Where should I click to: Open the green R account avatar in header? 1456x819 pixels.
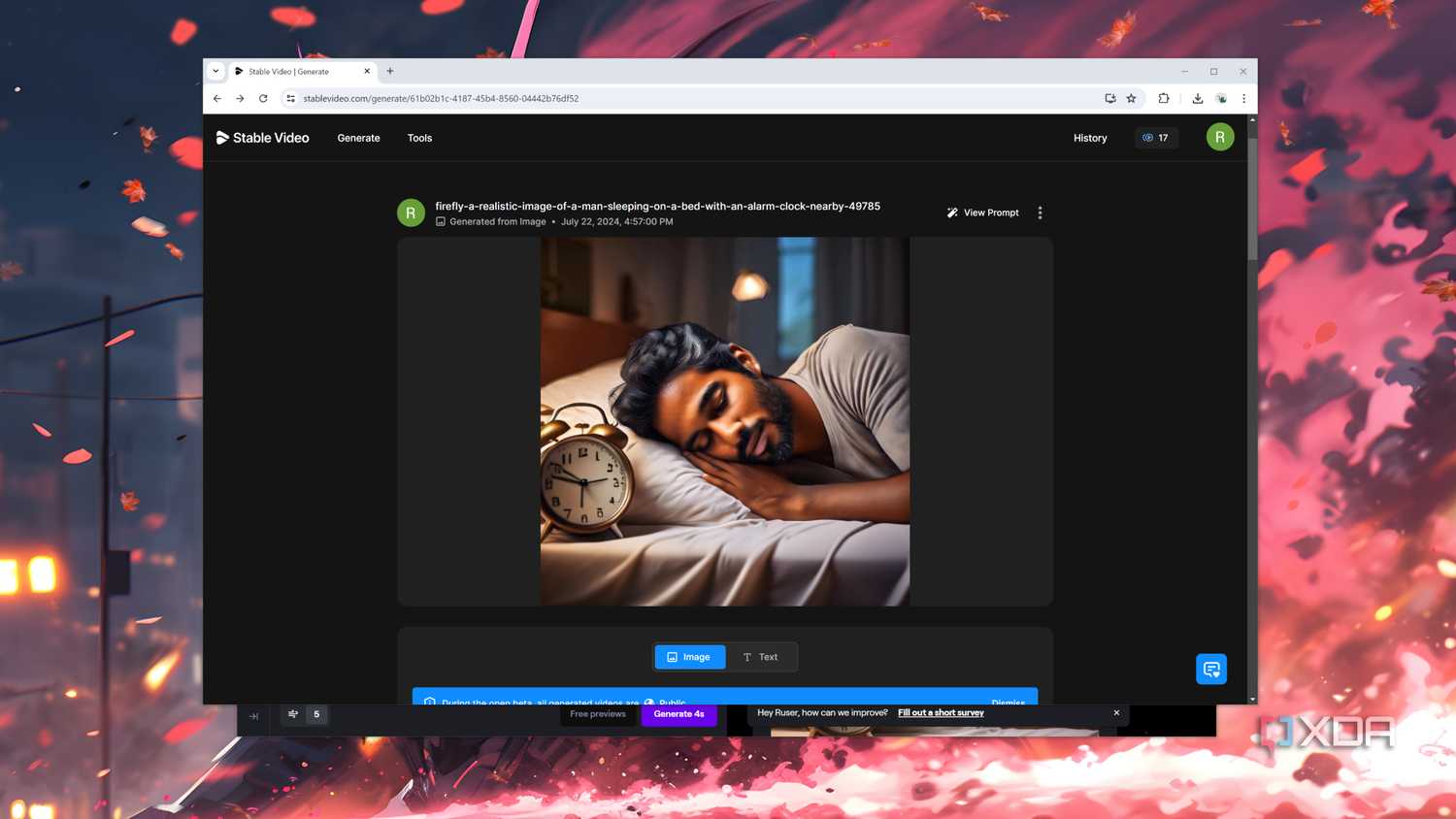[1220, 137]
